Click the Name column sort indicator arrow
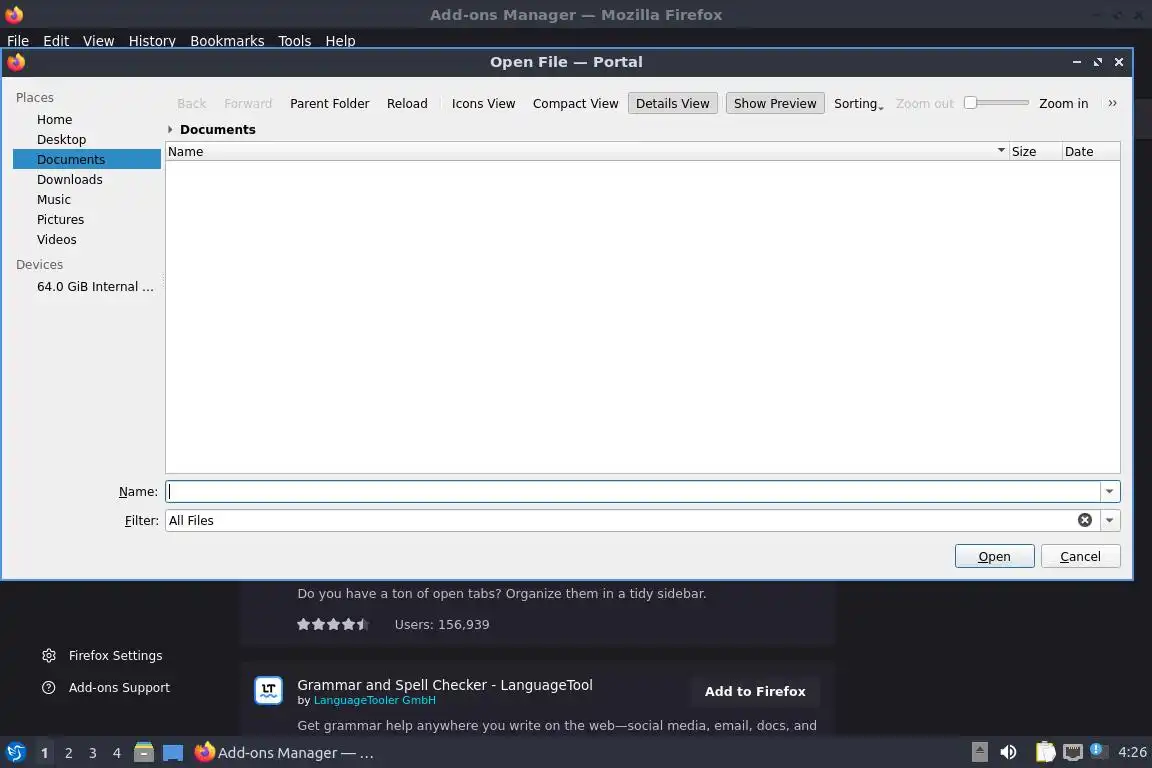The image size is (1152, 768). click(x=1001, y=151)
